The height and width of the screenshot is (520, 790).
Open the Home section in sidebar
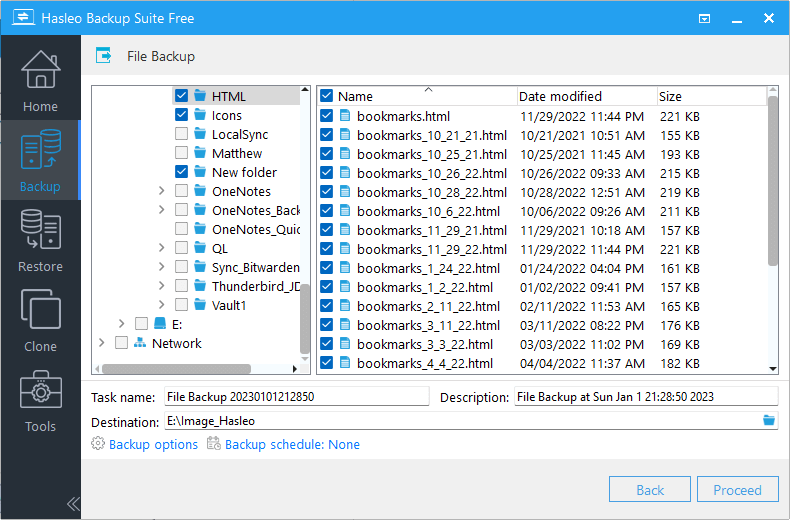40,80
